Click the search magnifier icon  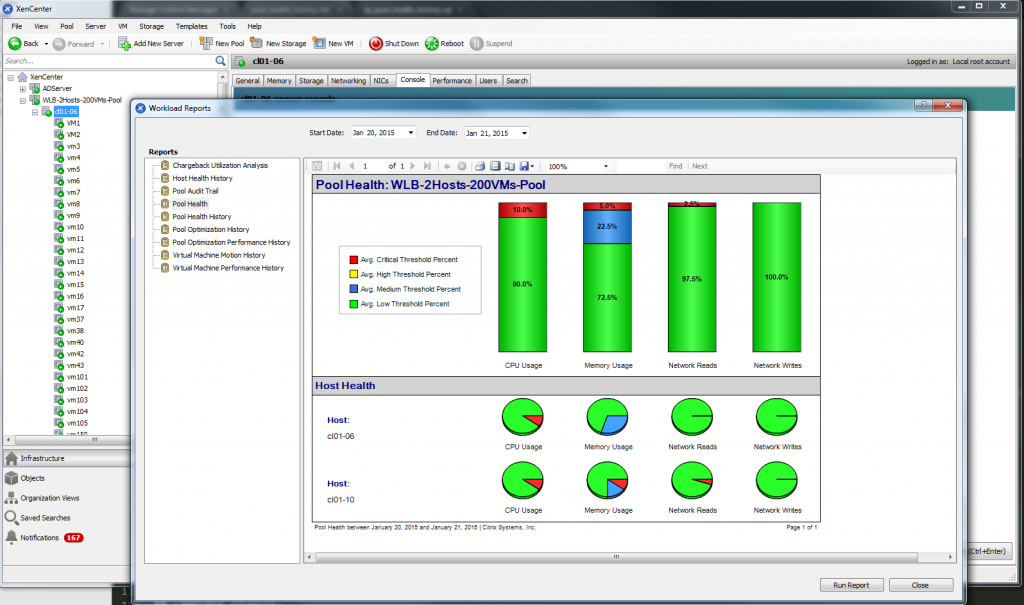[221, 61]
